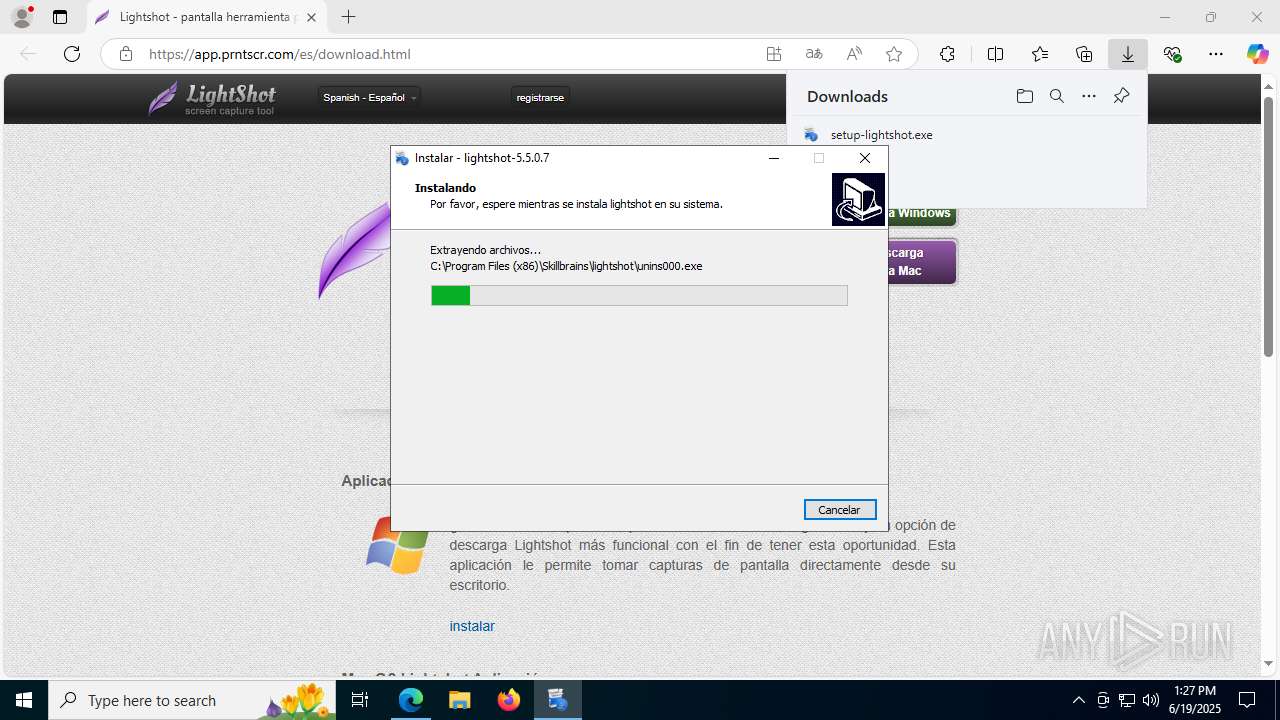The width and height of the screenshot is (1280, 720).
Task: Open Firefox from taskbar
Action: (x=509, y=700)
